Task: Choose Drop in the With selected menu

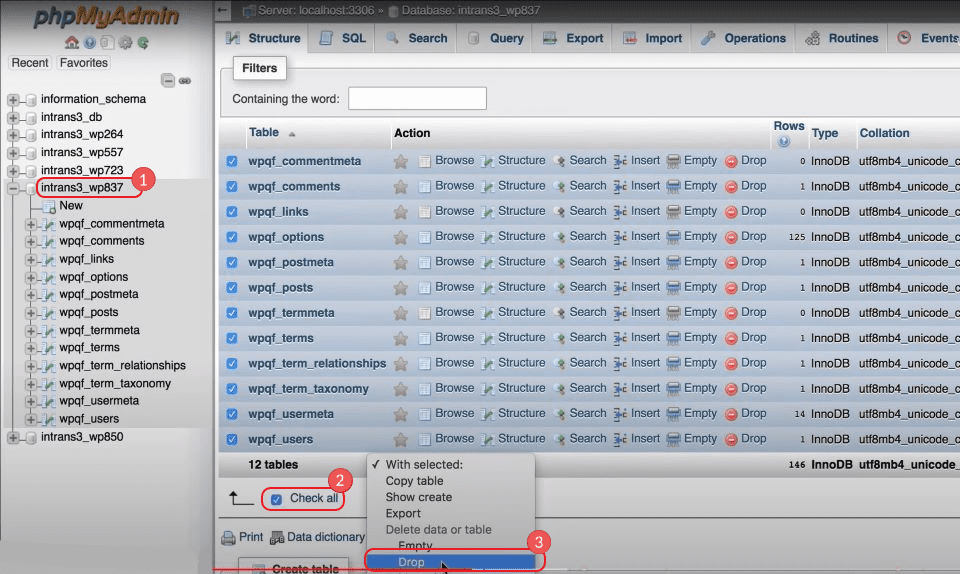Action: click(x=412, y=562)
